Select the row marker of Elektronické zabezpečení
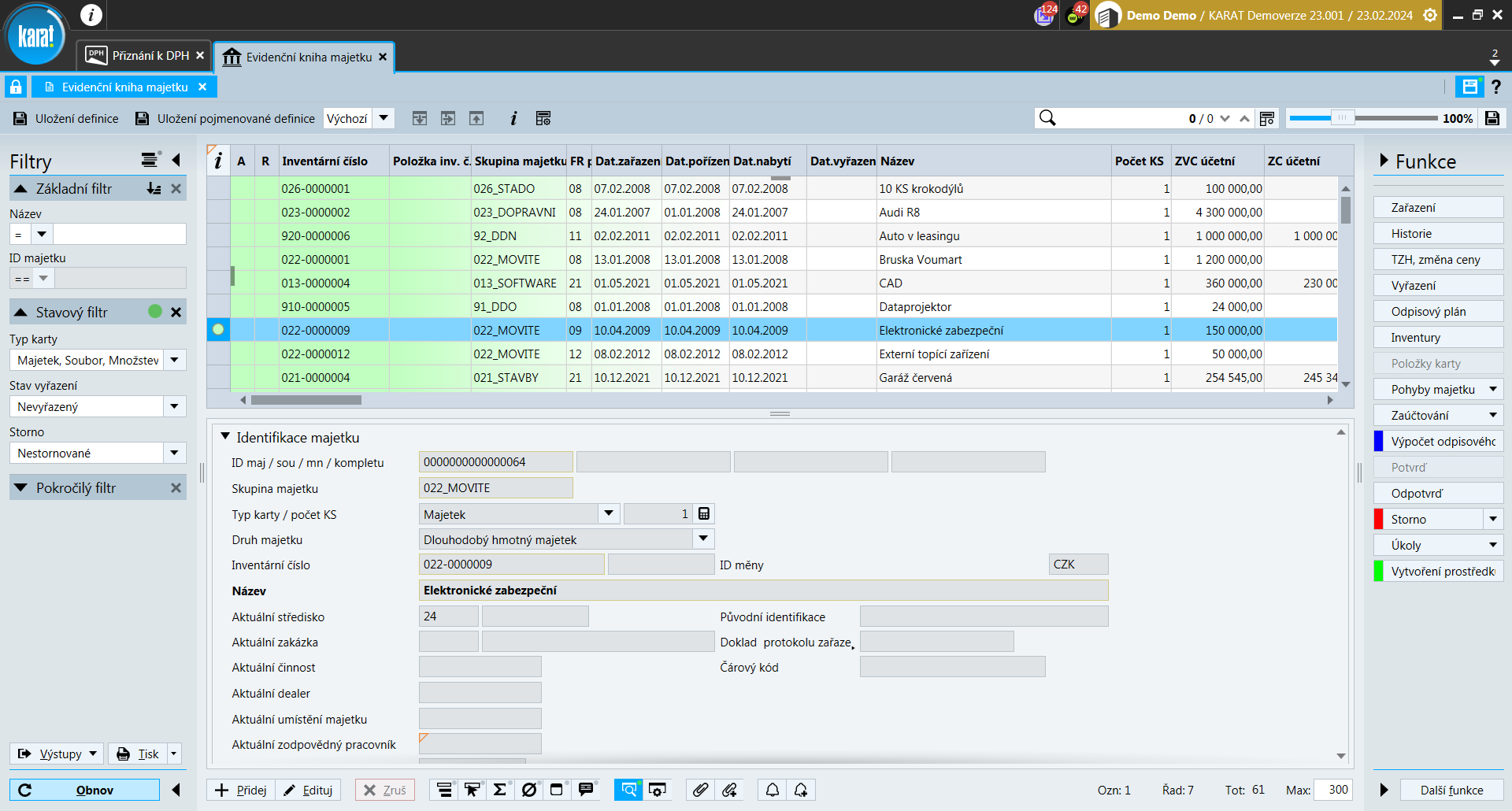This screenshot has height=811, width=1512. 218,330
